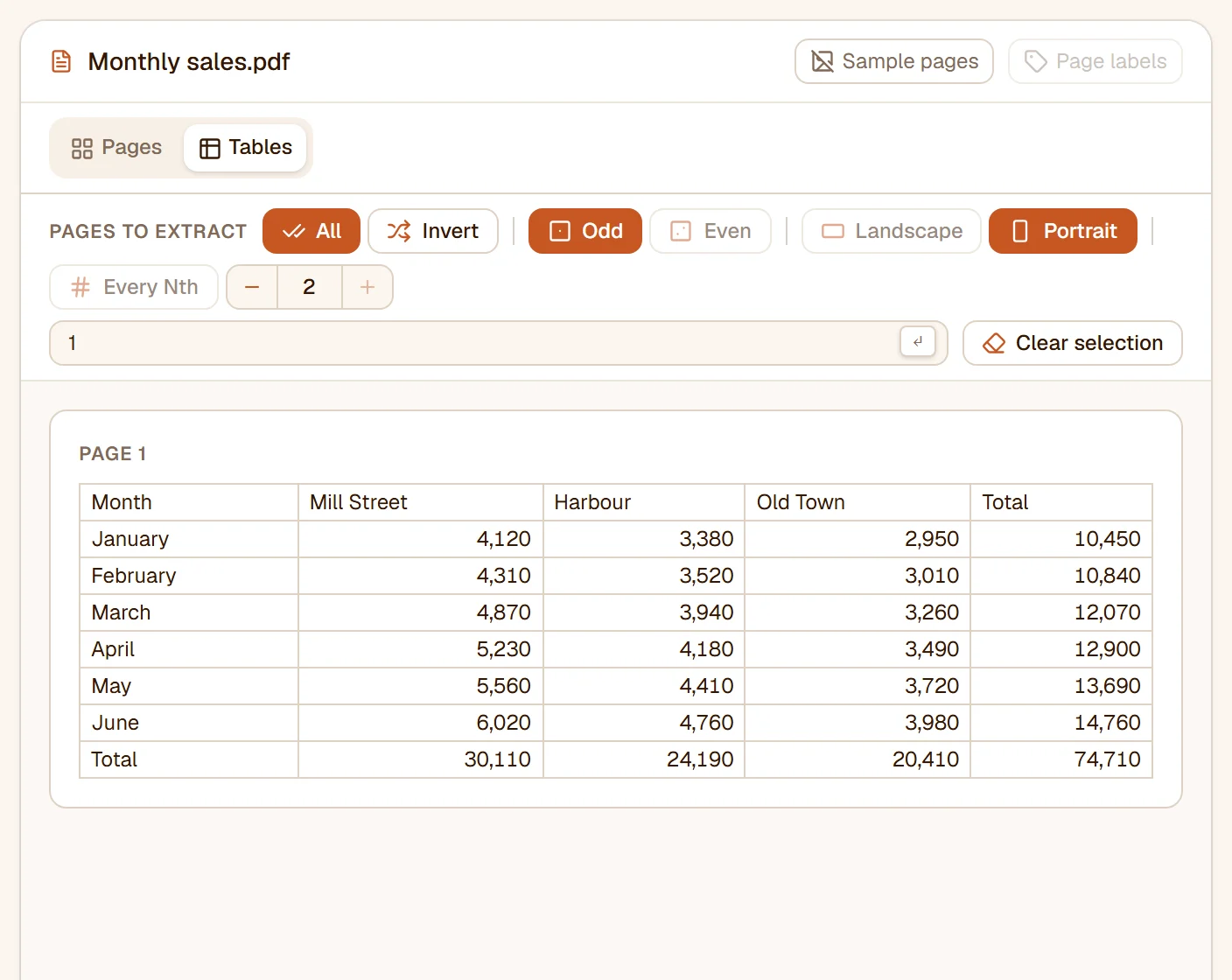Click the enter-key submit icon in range field

(x=918, y=342)
